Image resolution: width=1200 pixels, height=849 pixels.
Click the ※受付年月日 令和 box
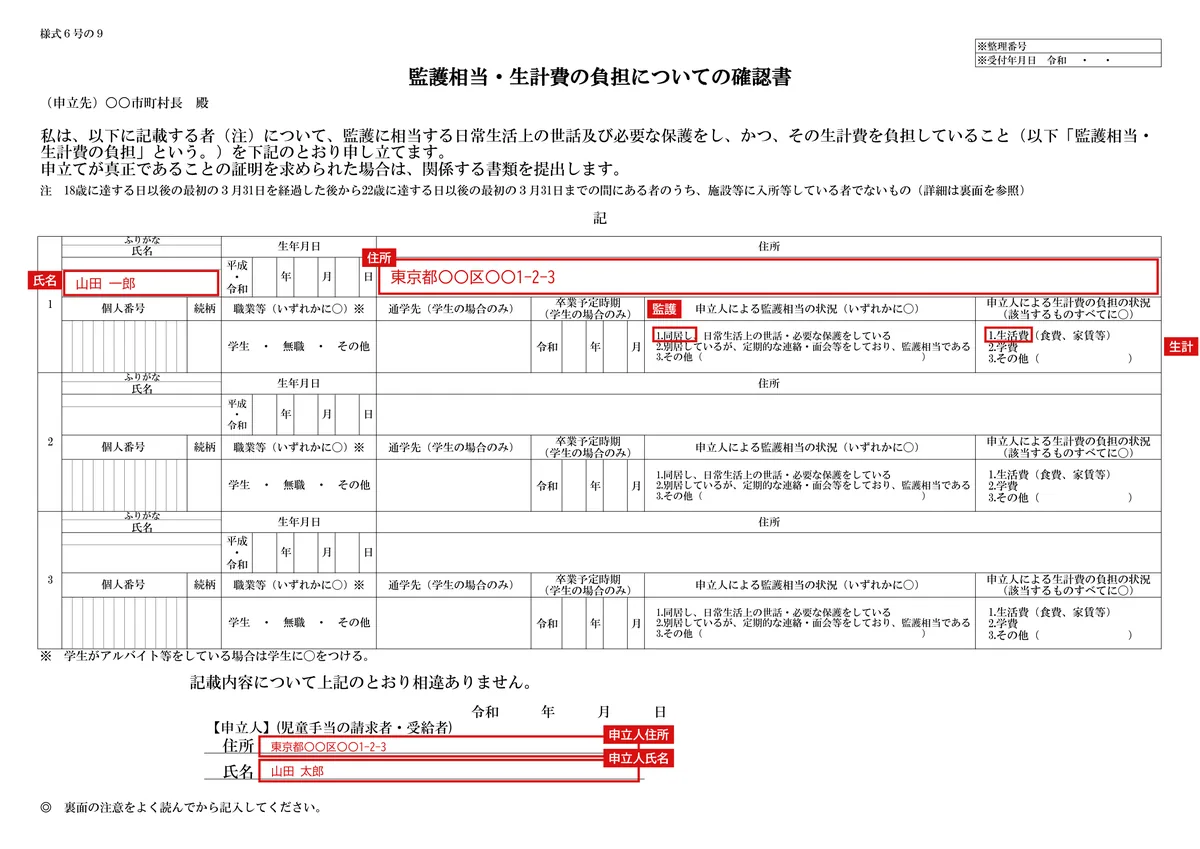pyautogui.click(x=1067, y=60)
